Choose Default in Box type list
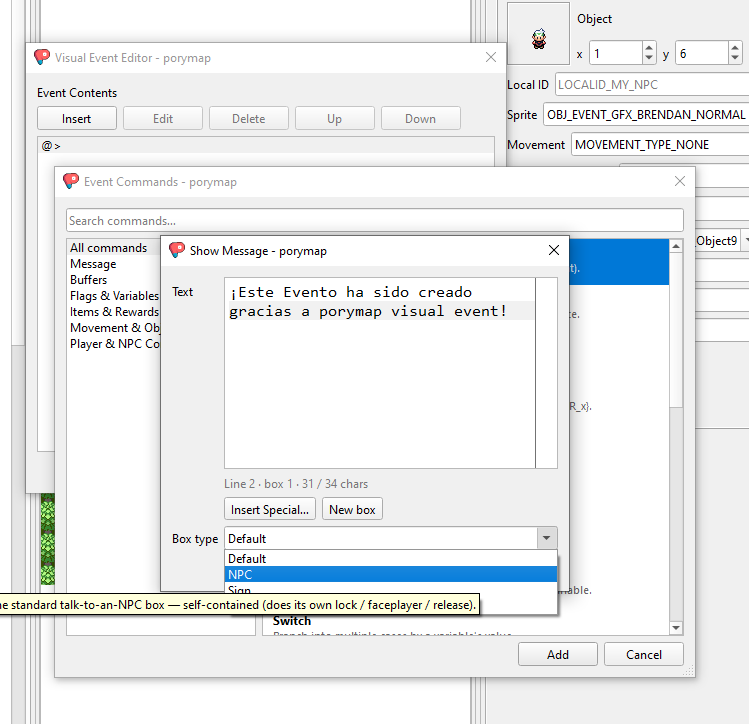 pos(391,558)
